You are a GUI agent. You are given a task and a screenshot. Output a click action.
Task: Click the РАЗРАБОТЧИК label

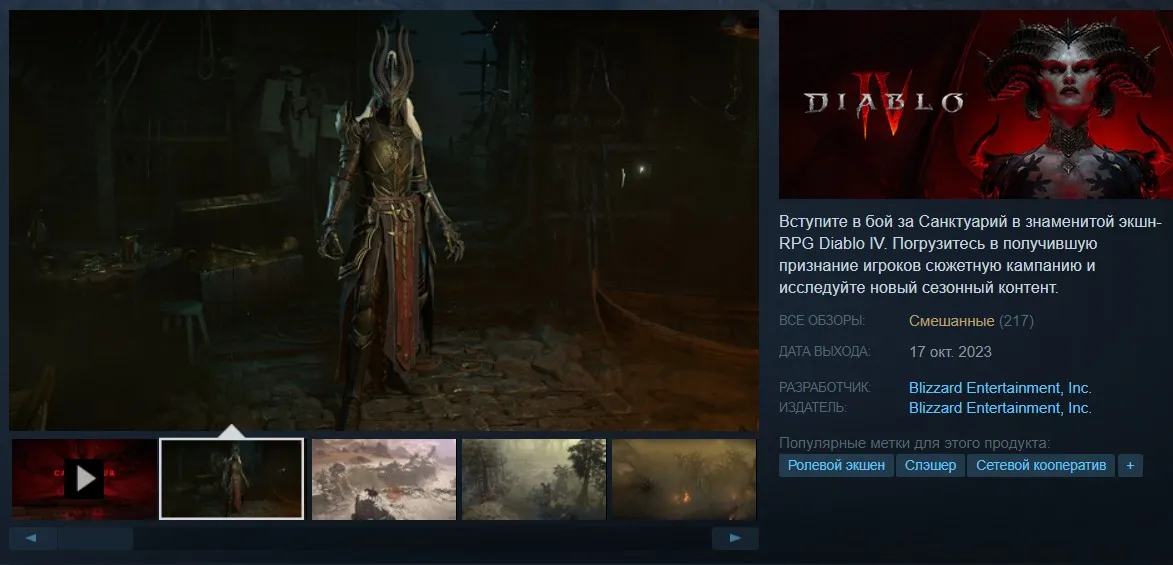825,388
